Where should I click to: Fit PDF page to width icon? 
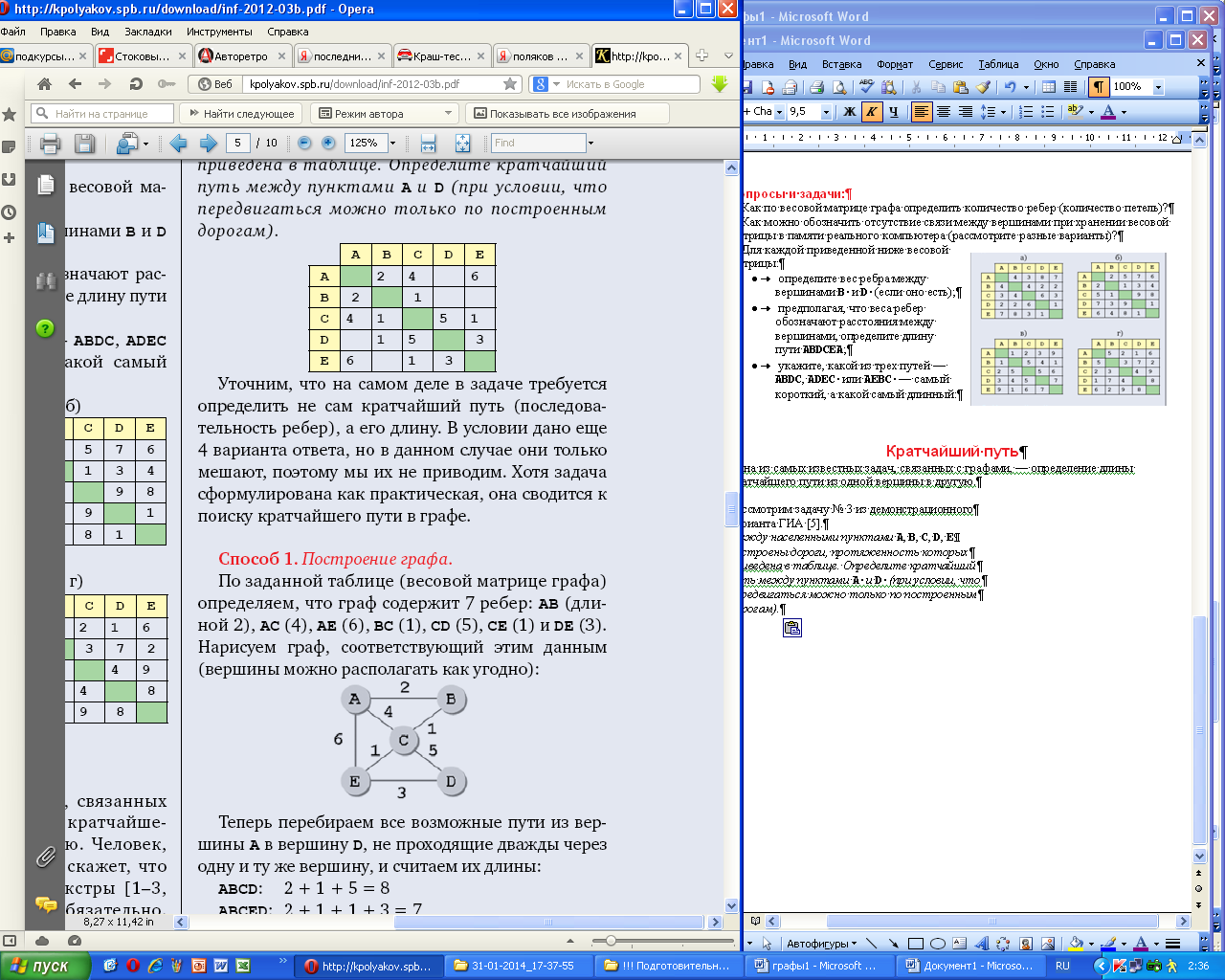click(429, 144)
